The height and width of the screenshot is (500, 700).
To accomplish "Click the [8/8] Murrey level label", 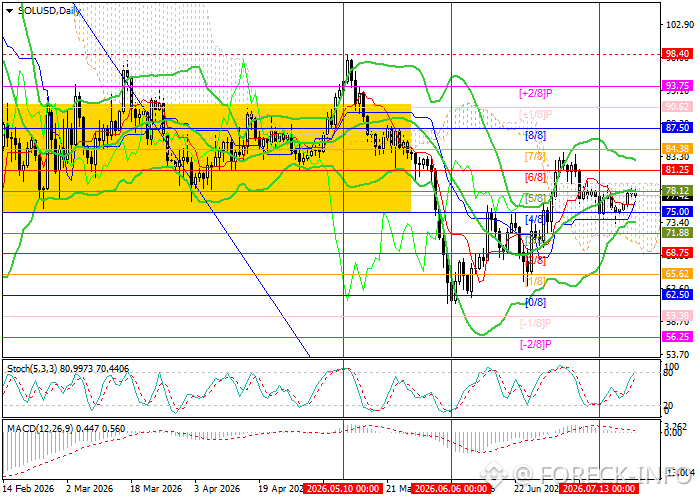I will tap(535, 135).
